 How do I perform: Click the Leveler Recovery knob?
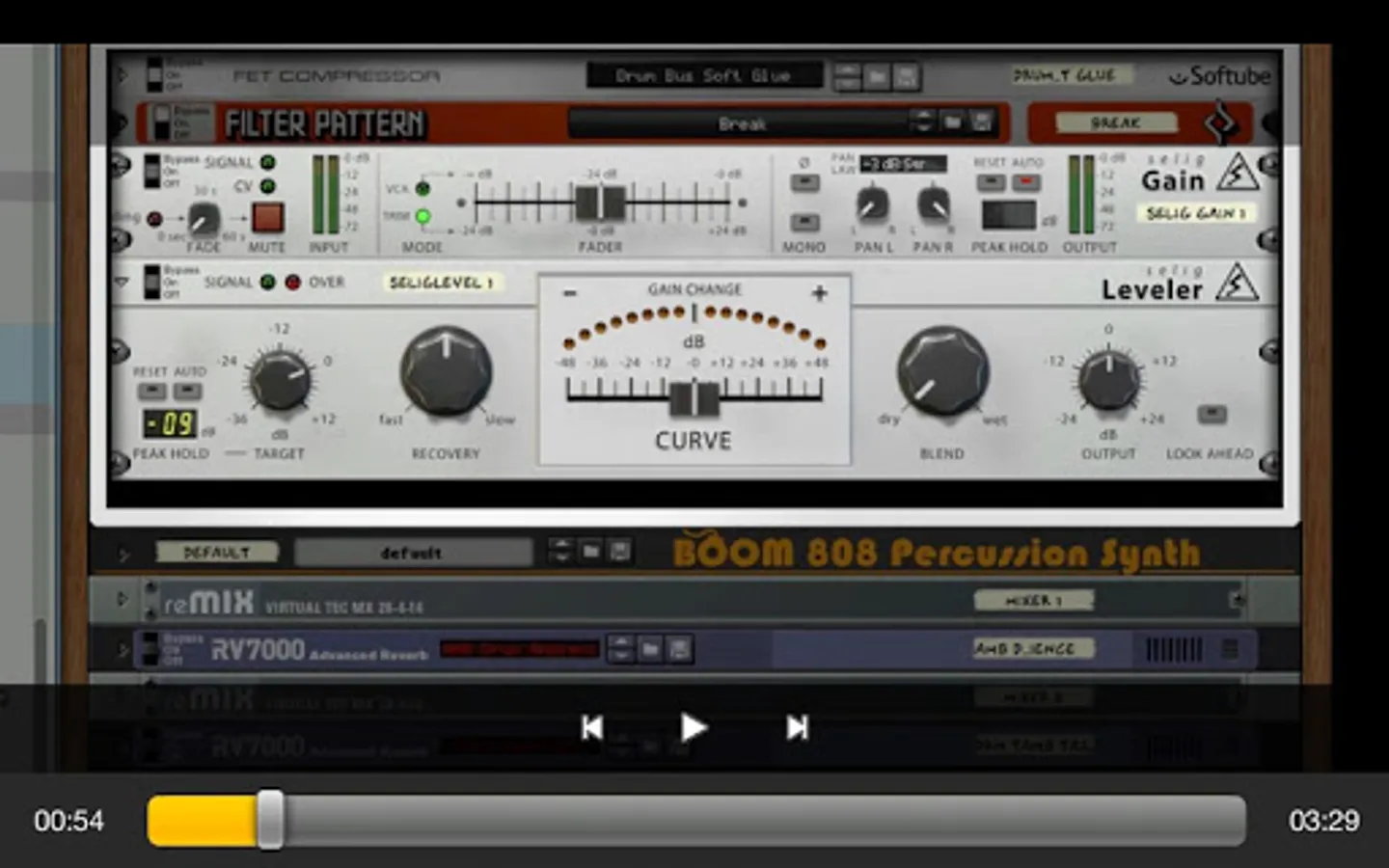[446, 371]
